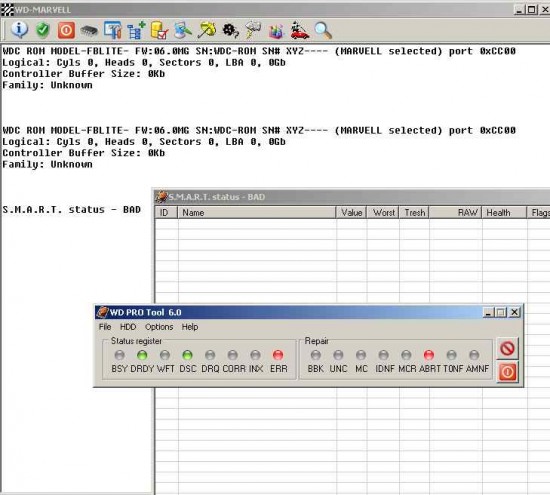Click the black ROM chip toolbar icon
The image size is (550, 495).
click(89, 31)
